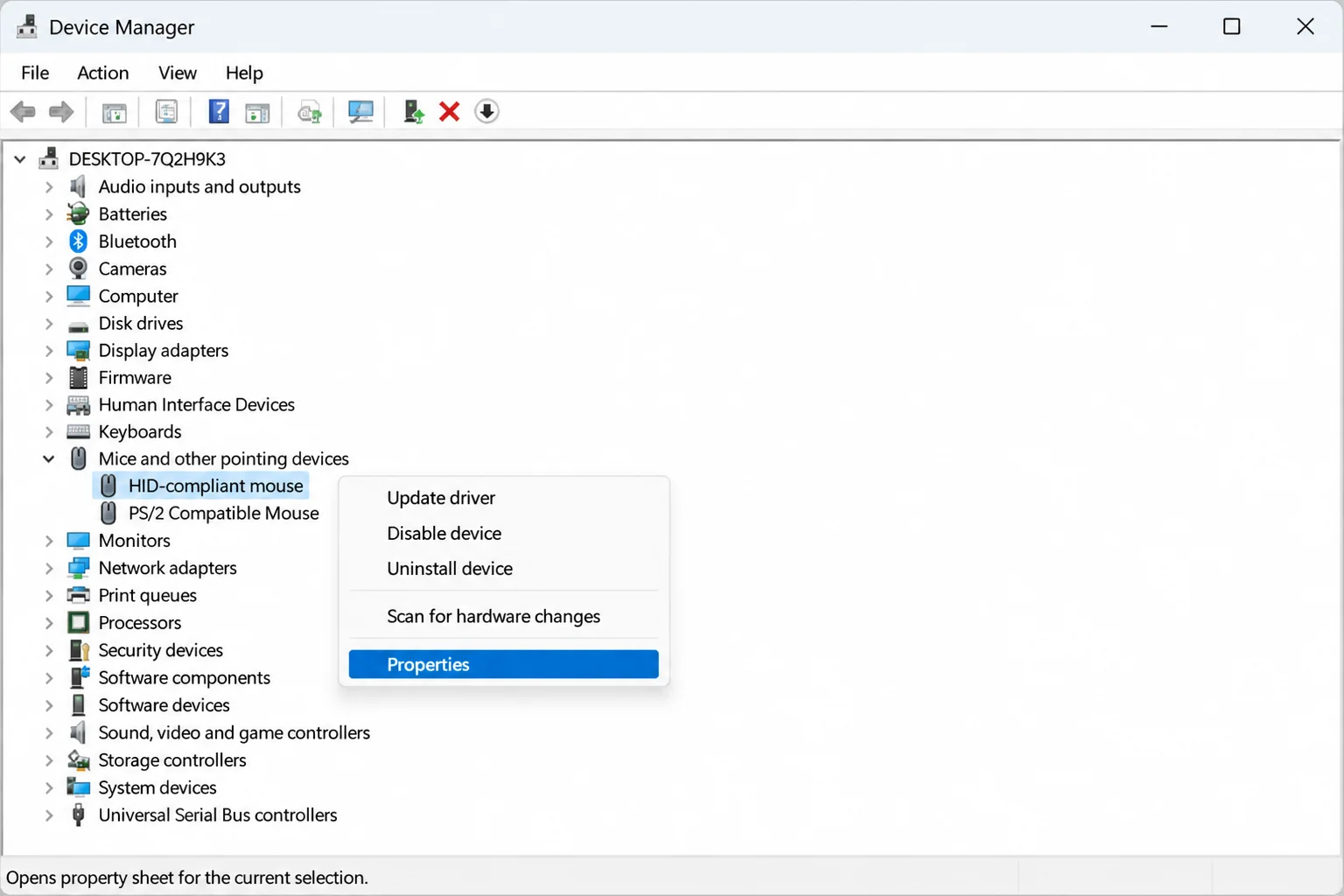The width and height of the screenshot is (1344, 896).
Task: Expand the Network adapters chevron
Action: point(49,569)
